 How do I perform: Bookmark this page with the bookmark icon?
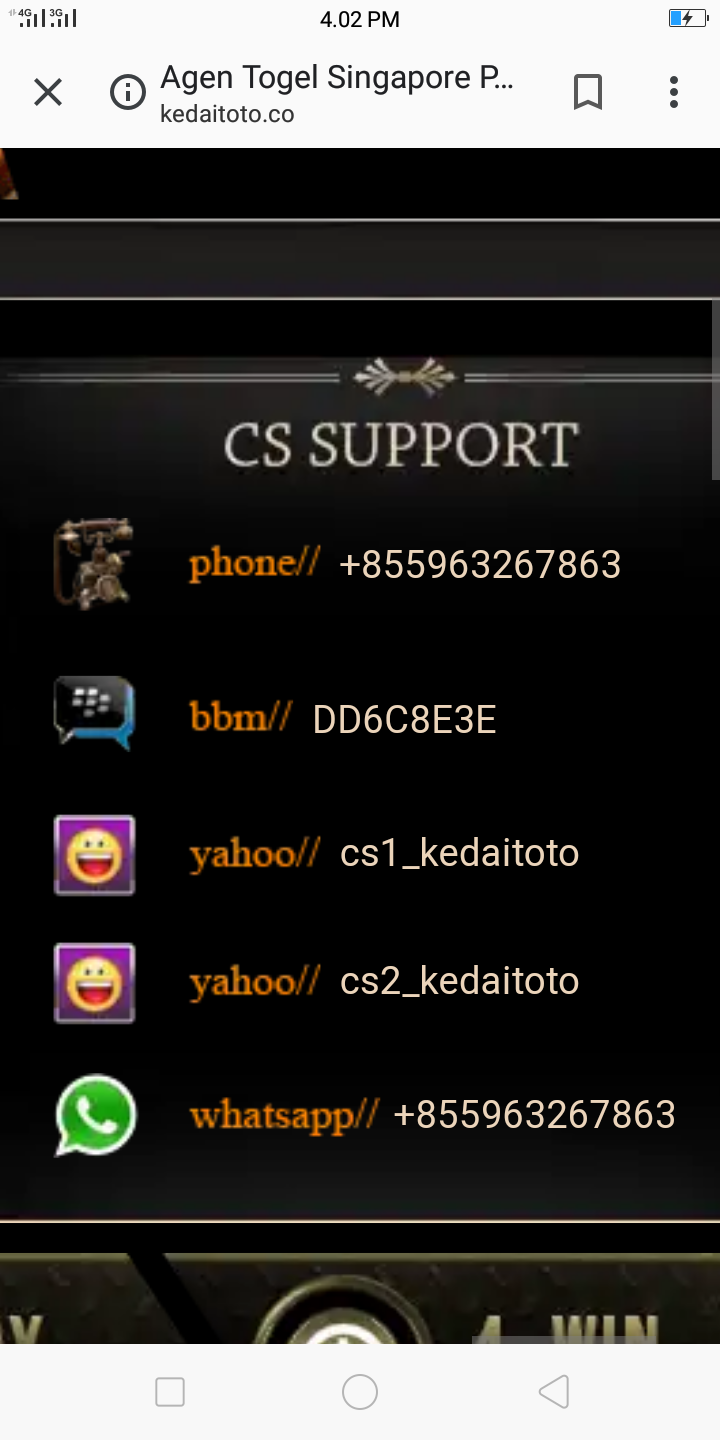click(x=588, y=93)
